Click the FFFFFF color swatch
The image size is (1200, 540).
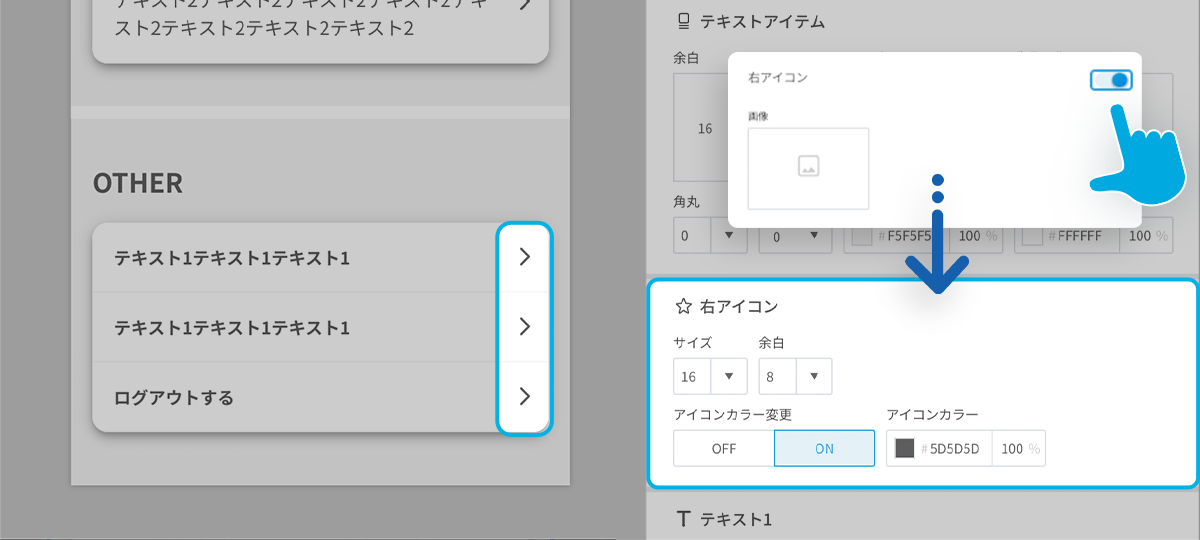[x=1032, y=236]
